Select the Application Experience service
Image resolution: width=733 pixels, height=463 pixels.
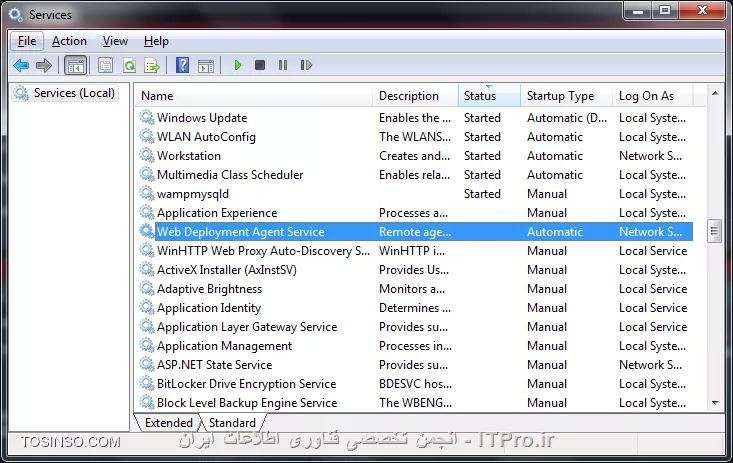[414, 212]
